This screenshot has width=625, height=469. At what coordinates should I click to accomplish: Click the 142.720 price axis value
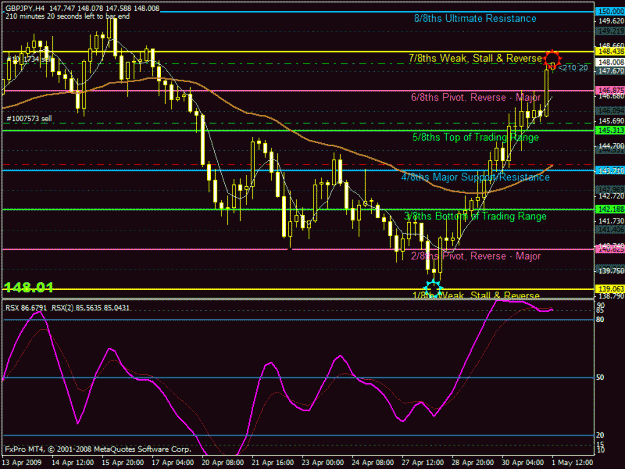[611, 196]
